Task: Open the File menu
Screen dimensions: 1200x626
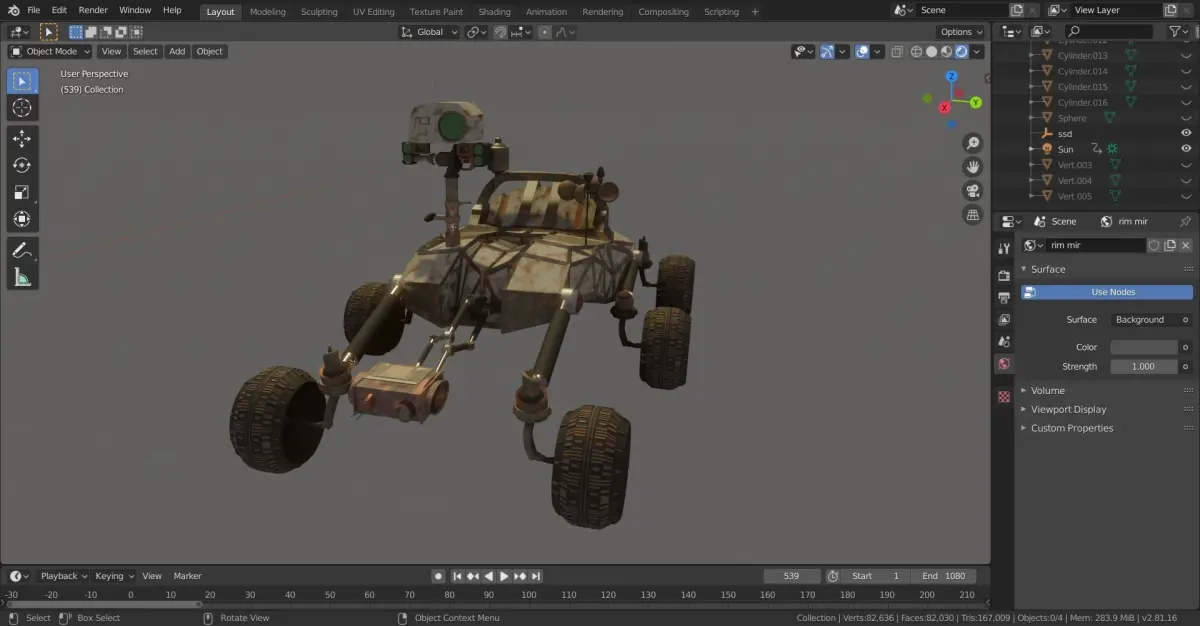Action: tap(34, 10)
